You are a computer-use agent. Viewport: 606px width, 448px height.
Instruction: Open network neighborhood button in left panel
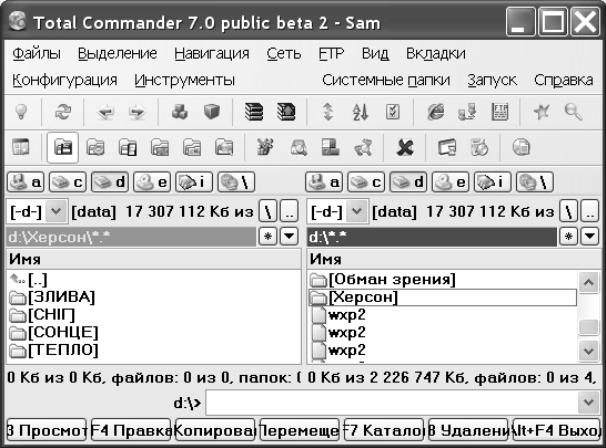click(236, 182)
